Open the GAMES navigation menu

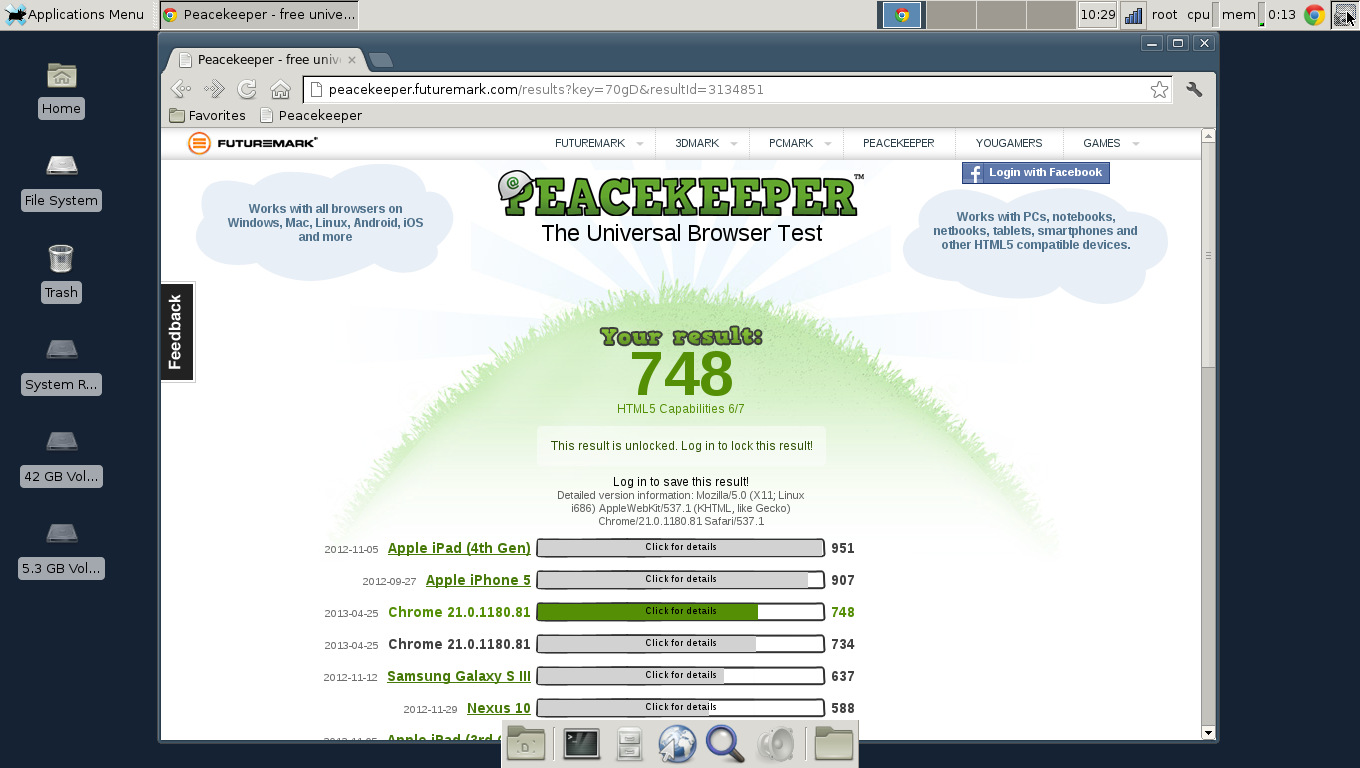click(1101, 143)
